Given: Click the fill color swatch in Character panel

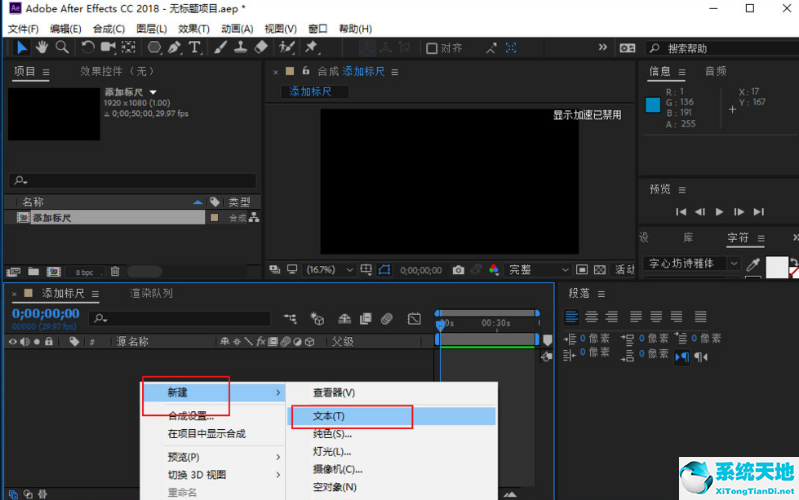Looking at the screenshot, I should 777,268.
